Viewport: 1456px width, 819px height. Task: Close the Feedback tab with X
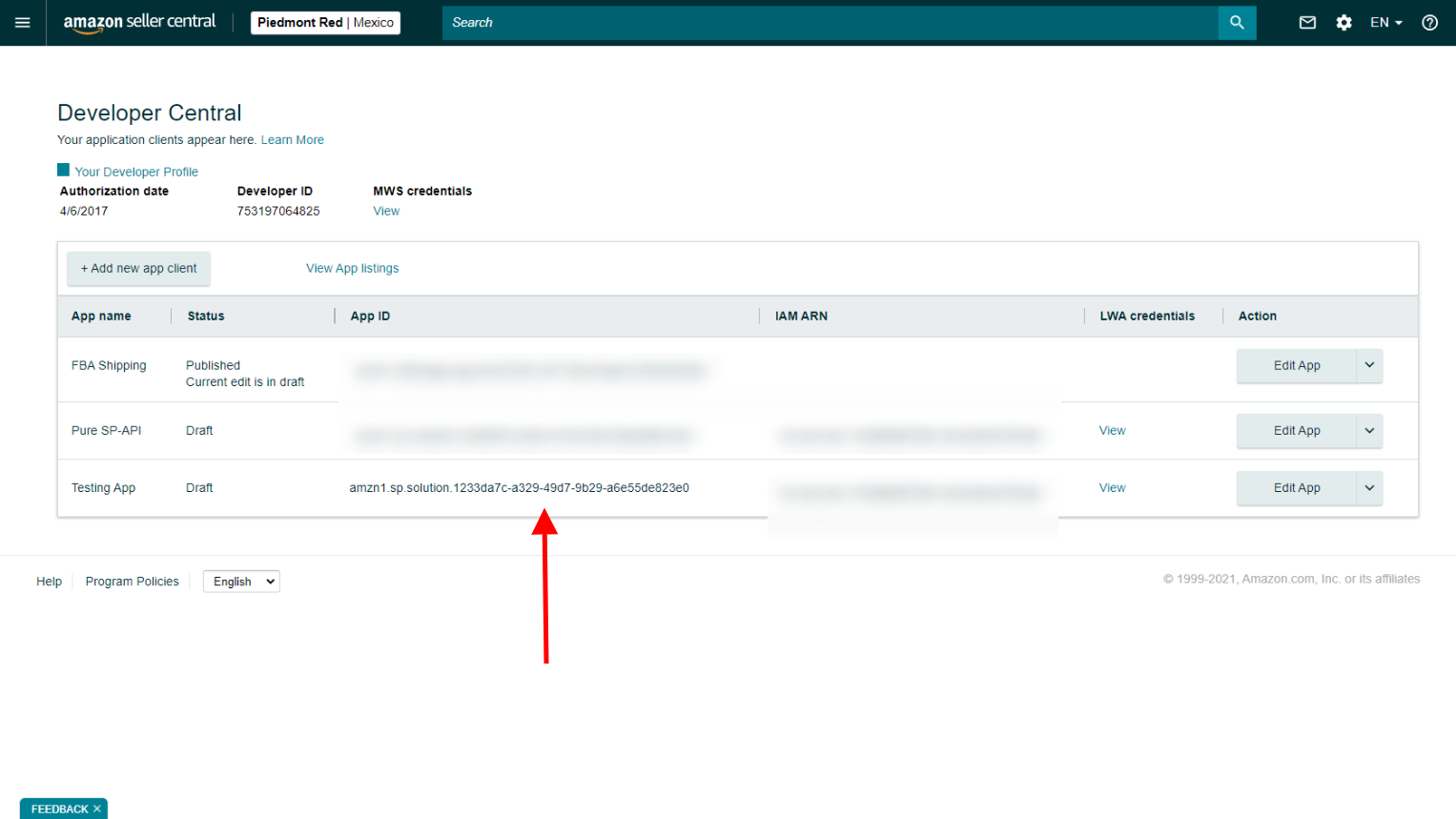[x=96, y=809]
